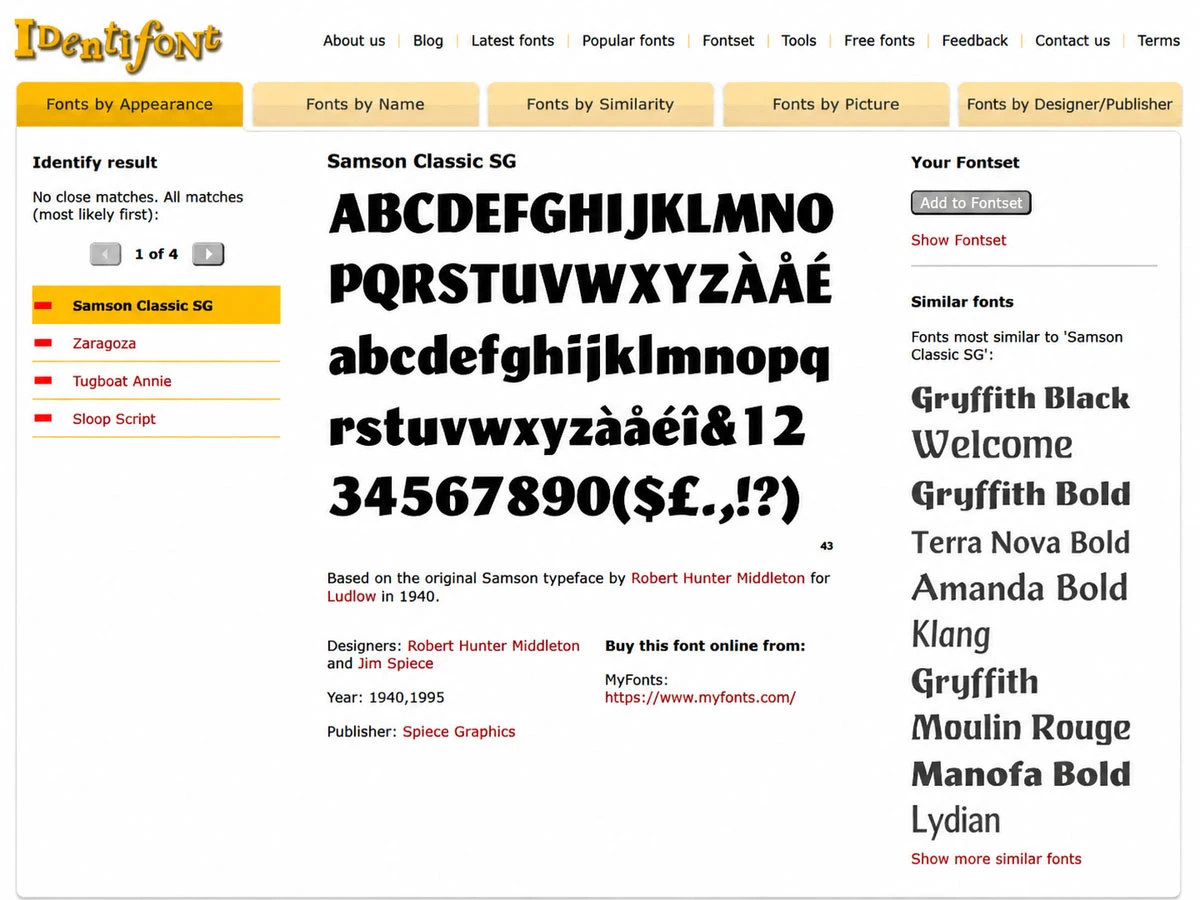The width and height of the screenshot is (1200, 900).
Task: Open the plain Gryffith similar font
Action: 975,682
